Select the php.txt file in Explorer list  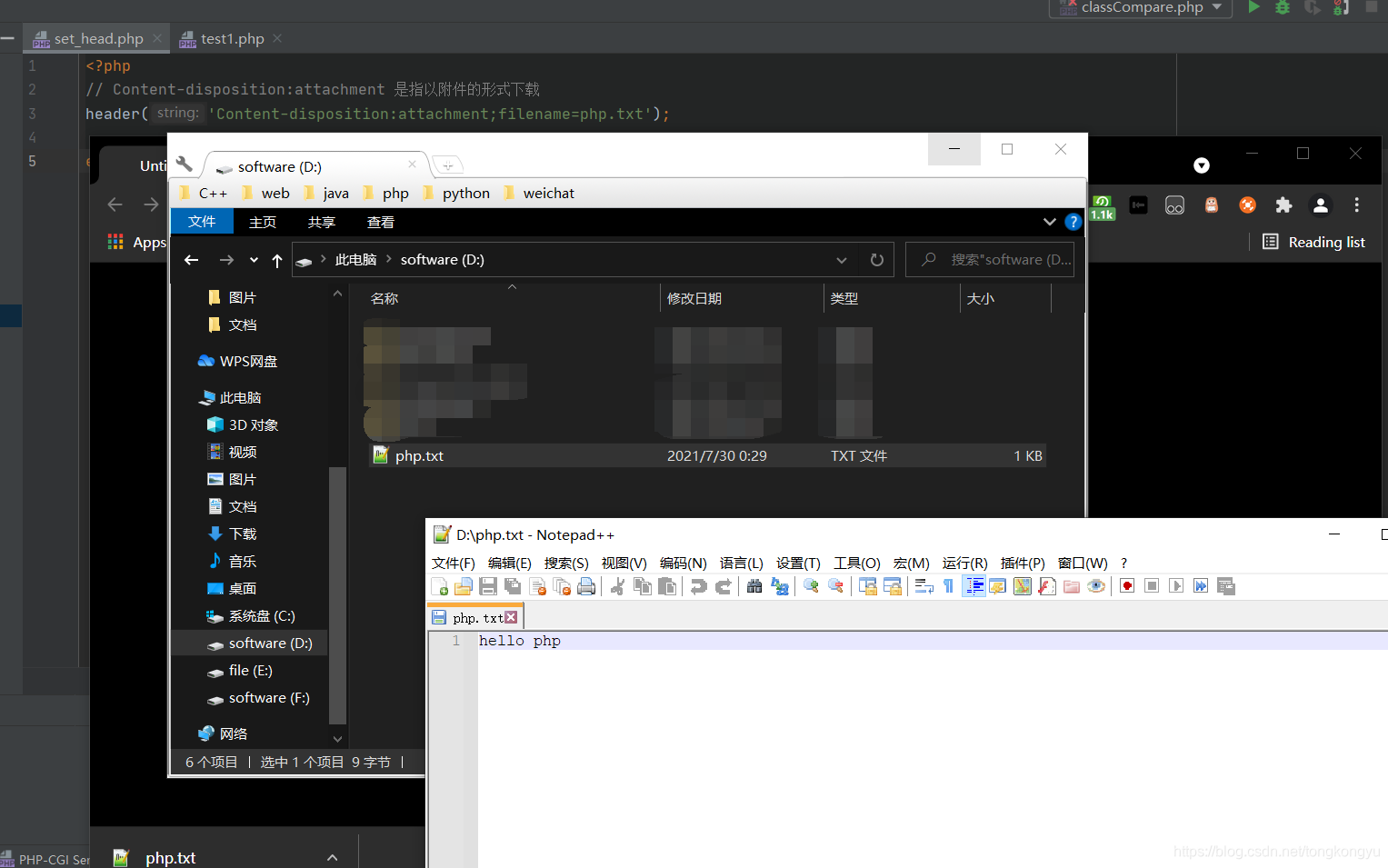707,455
